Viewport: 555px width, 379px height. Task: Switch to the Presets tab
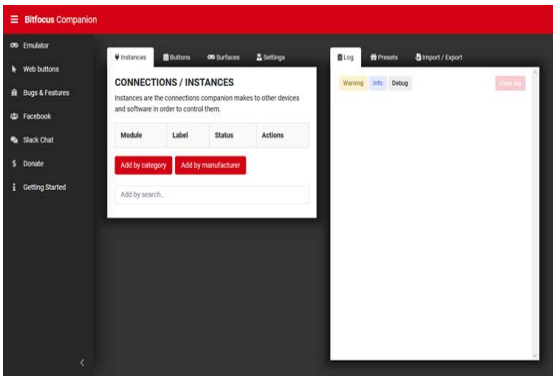point(384,57)
